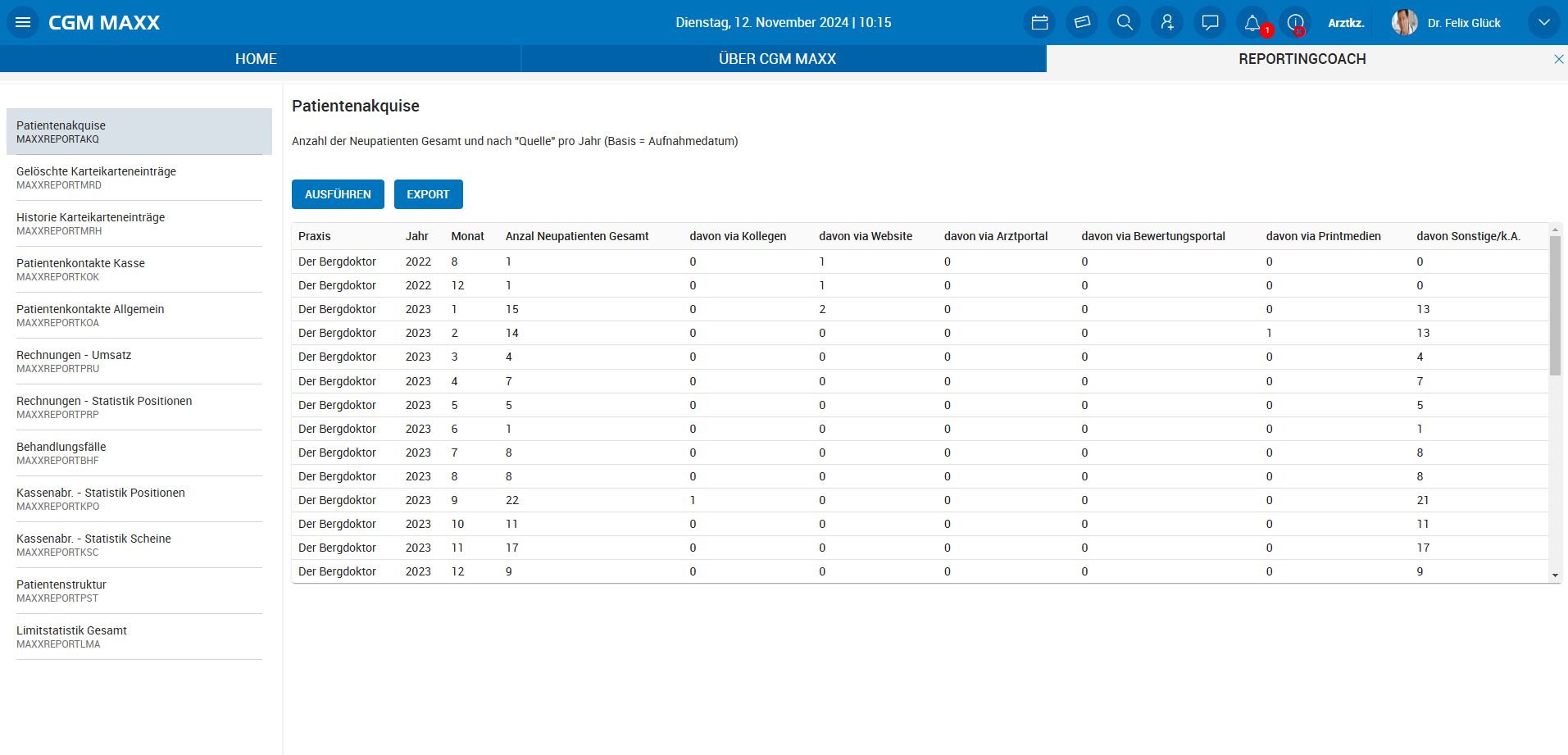Viewport: 1568px width, 755px height.
Task: Click the Printmedien value 1 in 2023 month 2
Action: click(x=1269, y=333)
